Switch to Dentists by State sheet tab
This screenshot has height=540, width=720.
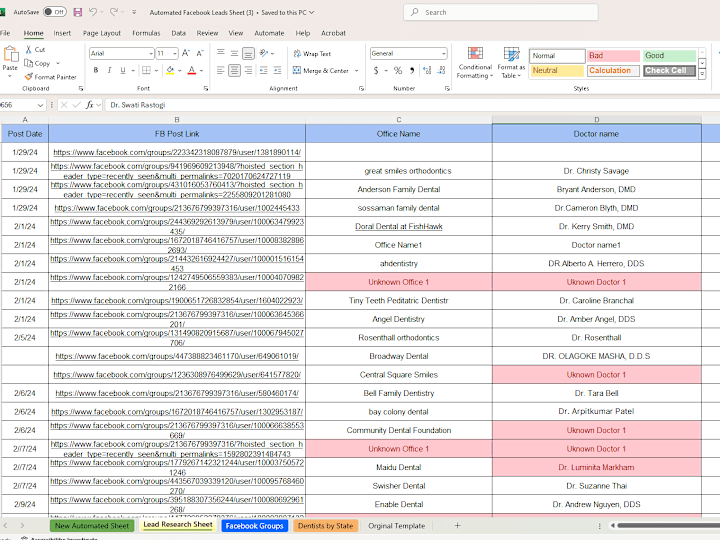point(325,526)
